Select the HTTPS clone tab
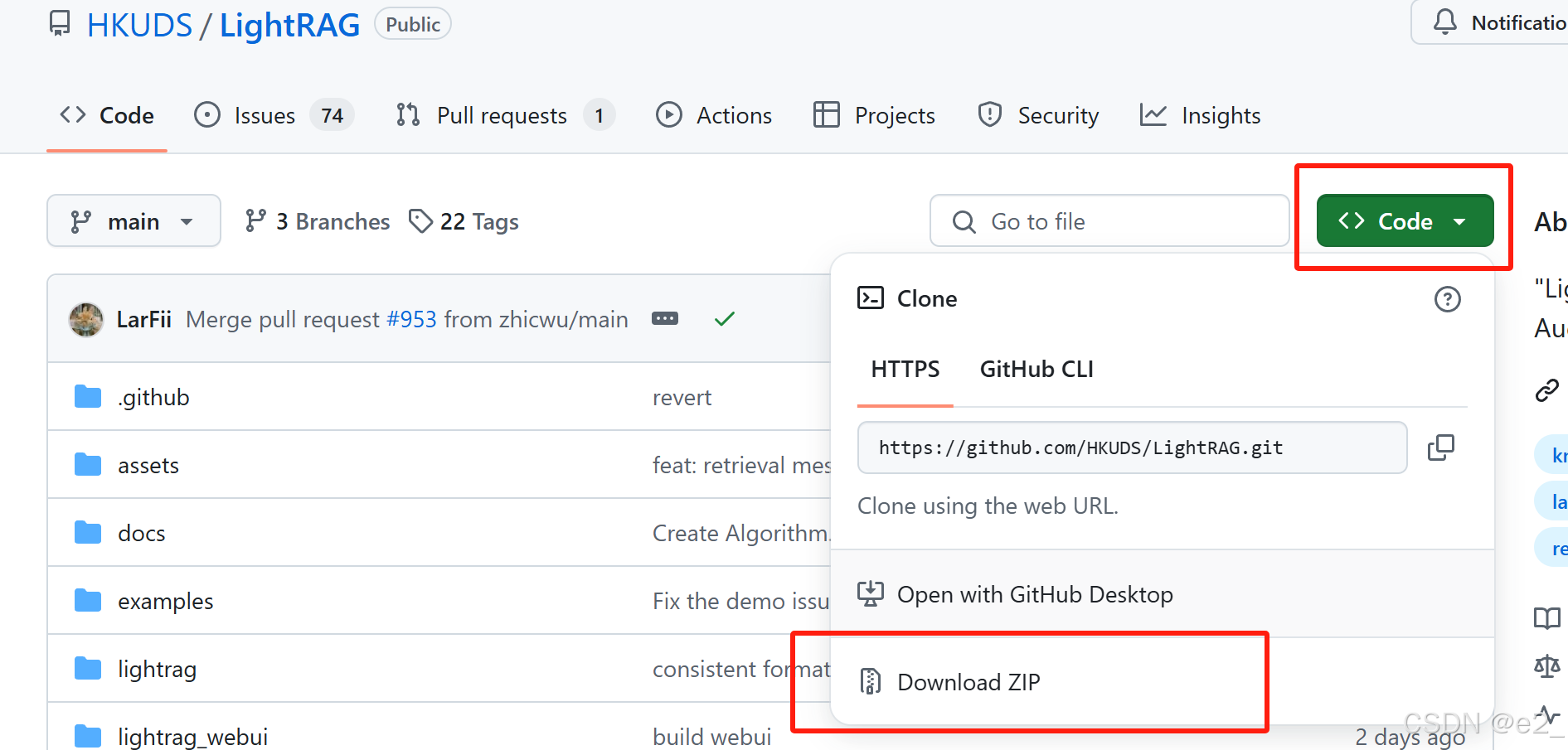The width and height of the screenshot is (1568, 750). click(x=905, y=369)
